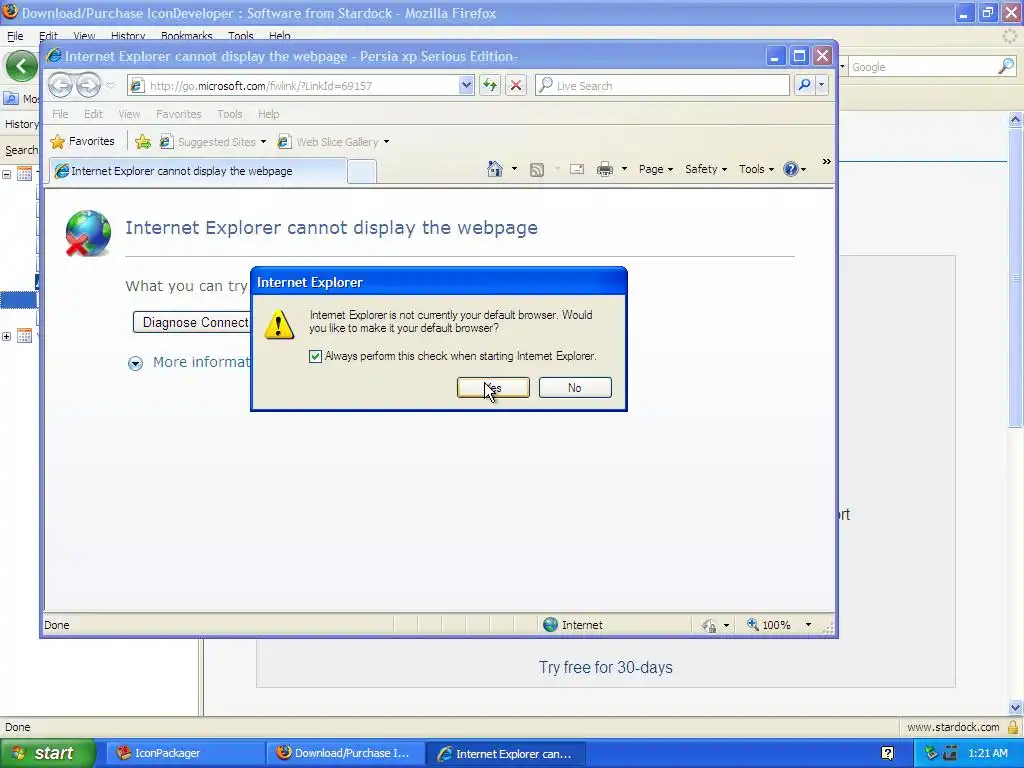The width and height of the screenshot is (1024, 768).
Task: Collapse the Firefox history tree item
Action: (x=7, y=174)
